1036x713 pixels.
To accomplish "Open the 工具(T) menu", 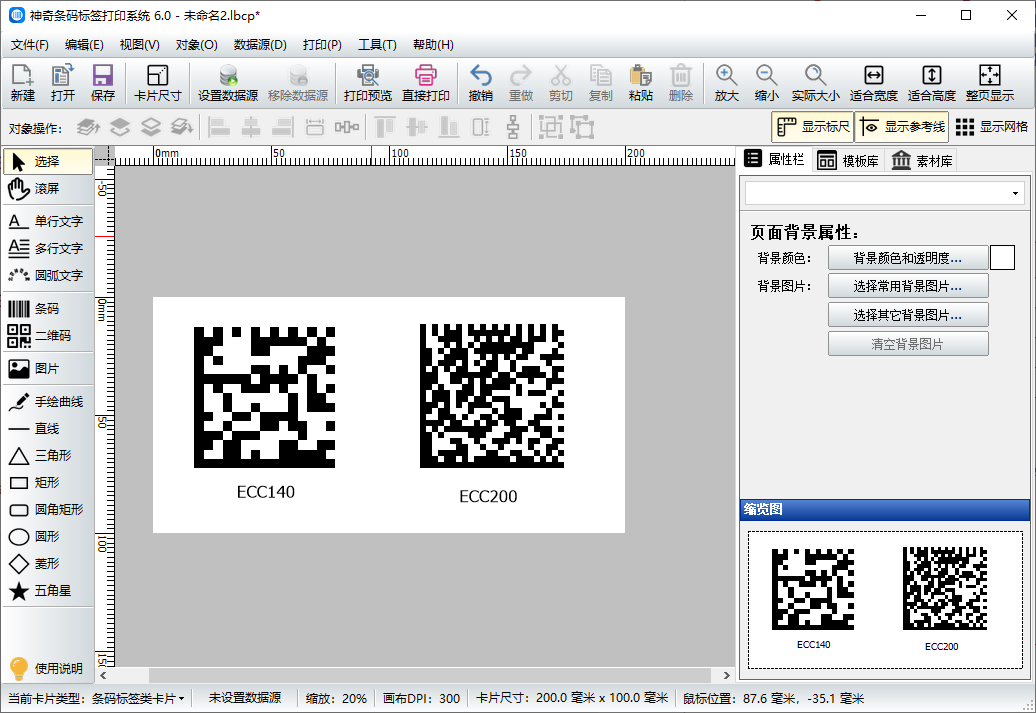I will [377, 45].
